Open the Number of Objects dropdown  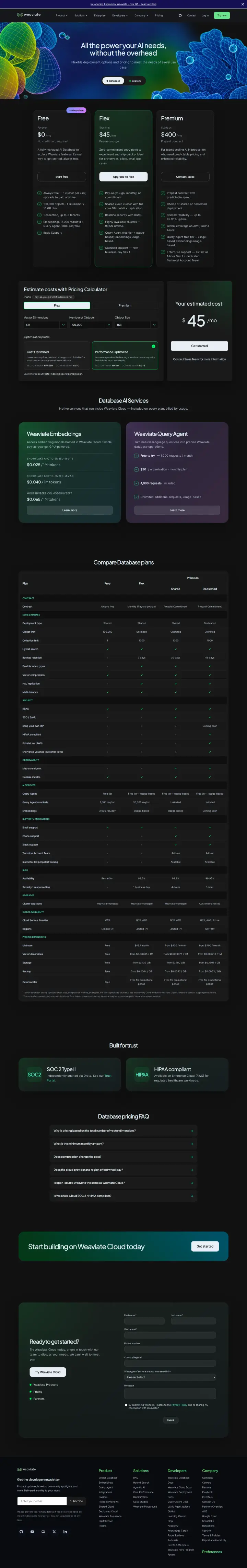pos(90,325)
